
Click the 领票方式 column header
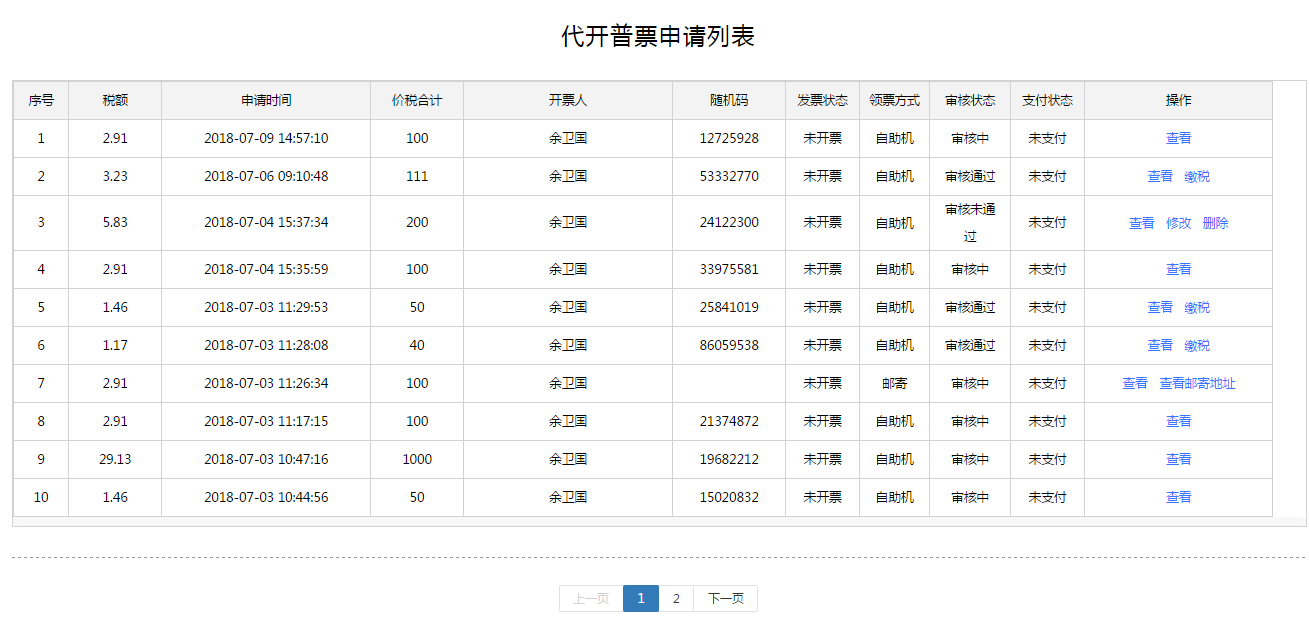coord(895,100)
